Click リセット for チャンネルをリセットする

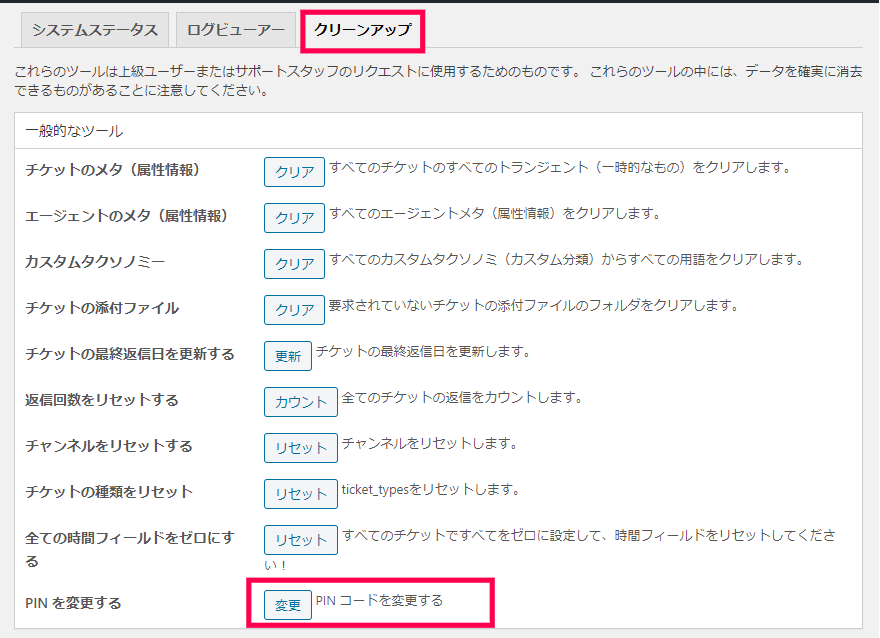tap(301, 448)
